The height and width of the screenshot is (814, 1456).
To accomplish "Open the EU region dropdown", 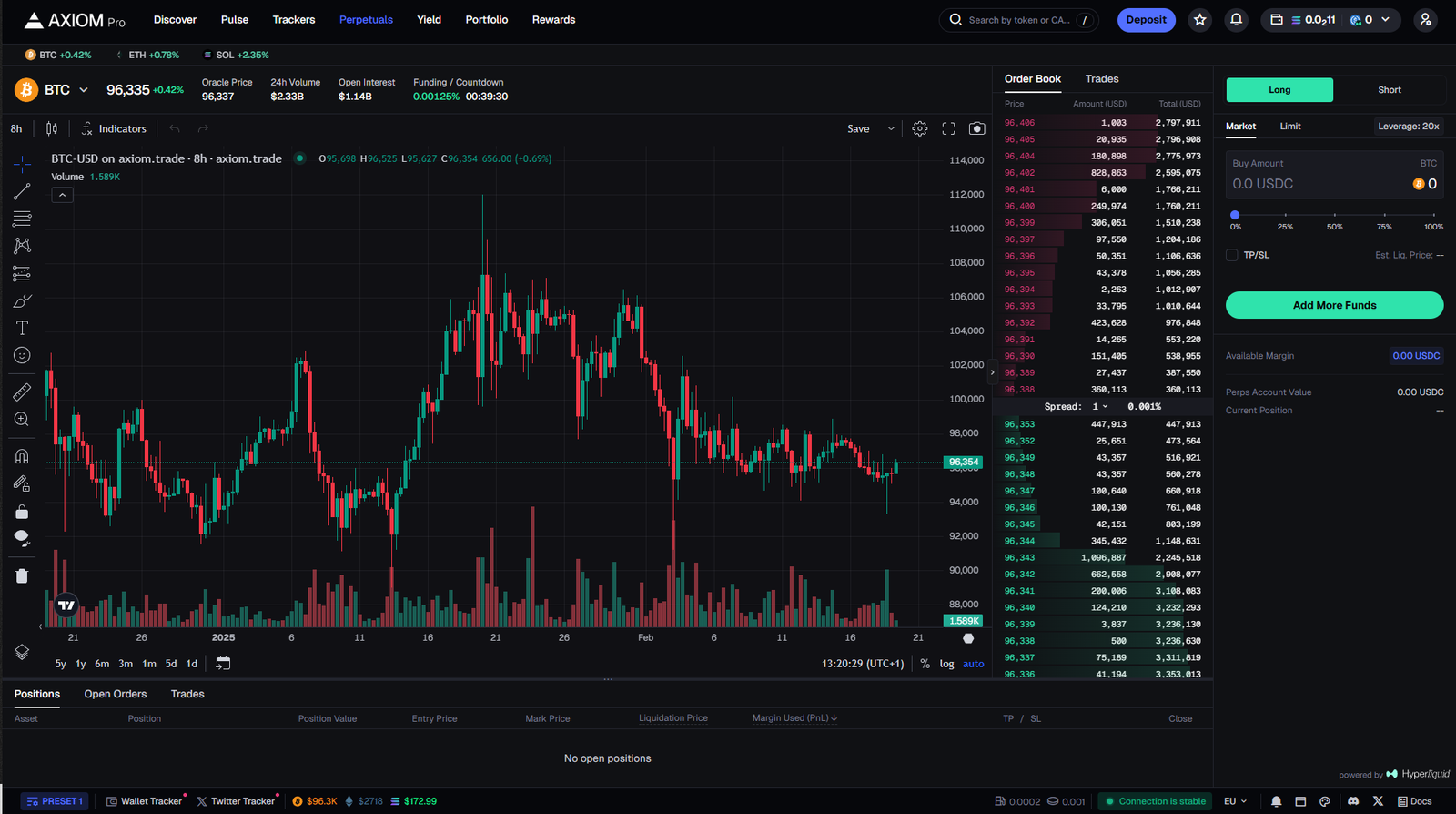I will tap(1235, 801).
